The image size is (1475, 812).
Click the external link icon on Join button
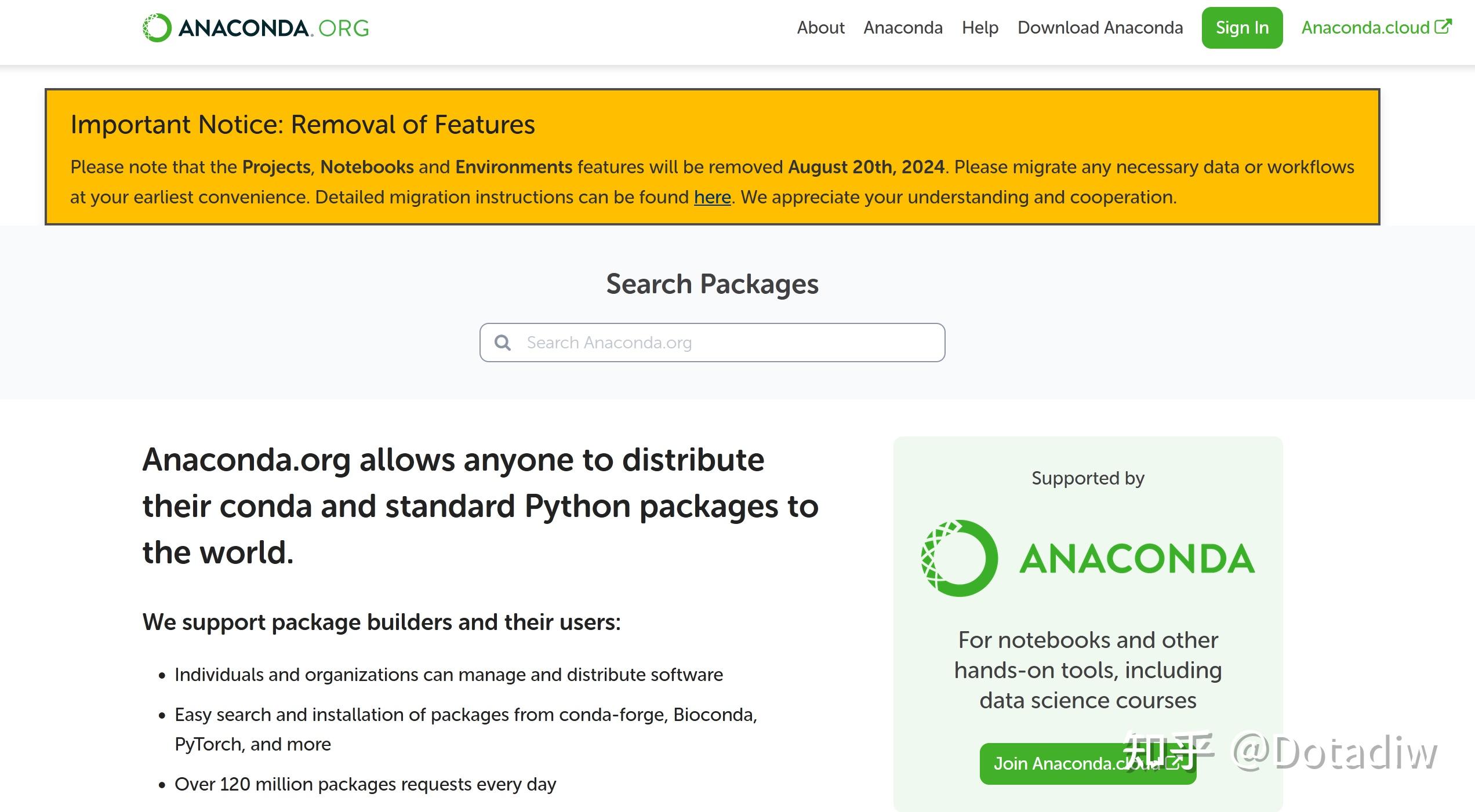click(x=1173, y=762)
